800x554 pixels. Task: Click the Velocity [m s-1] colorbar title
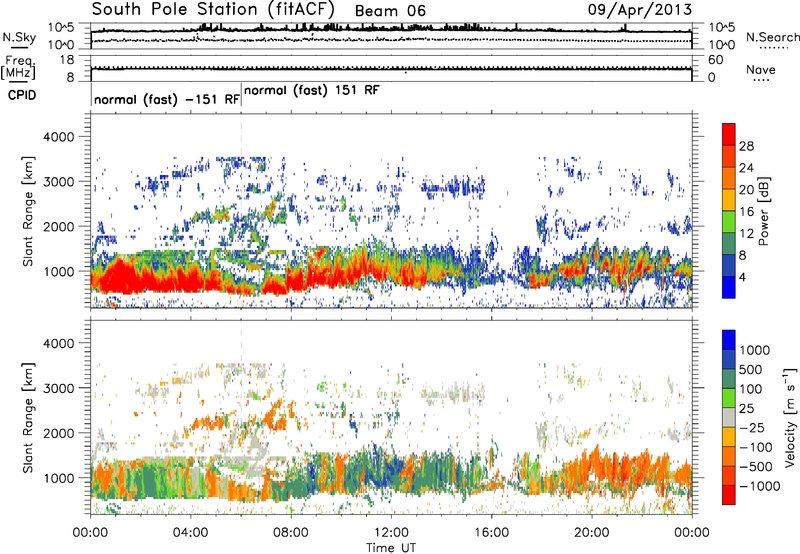click(790, 417)
